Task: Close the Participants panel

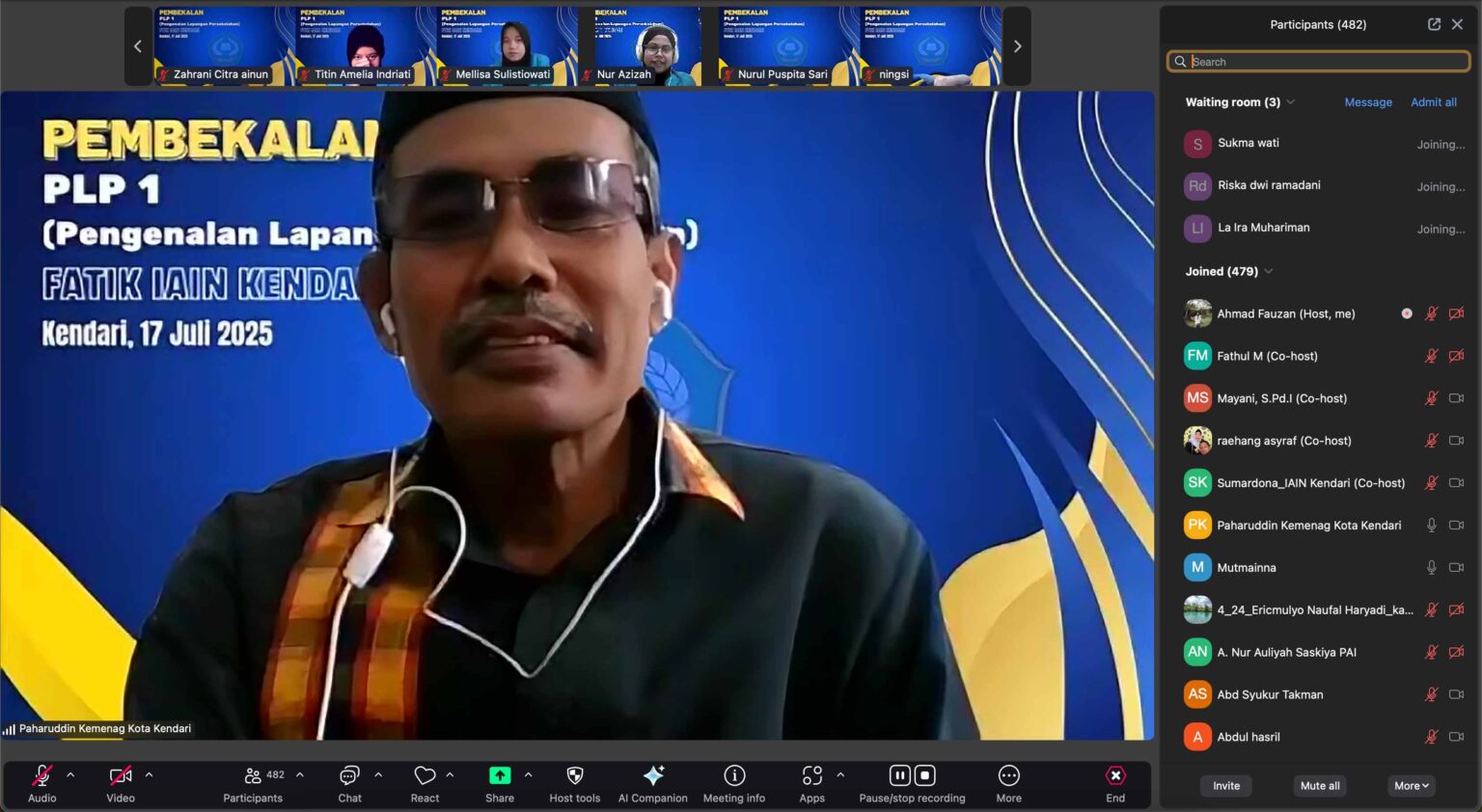Action: click(x=1457, y=24)
